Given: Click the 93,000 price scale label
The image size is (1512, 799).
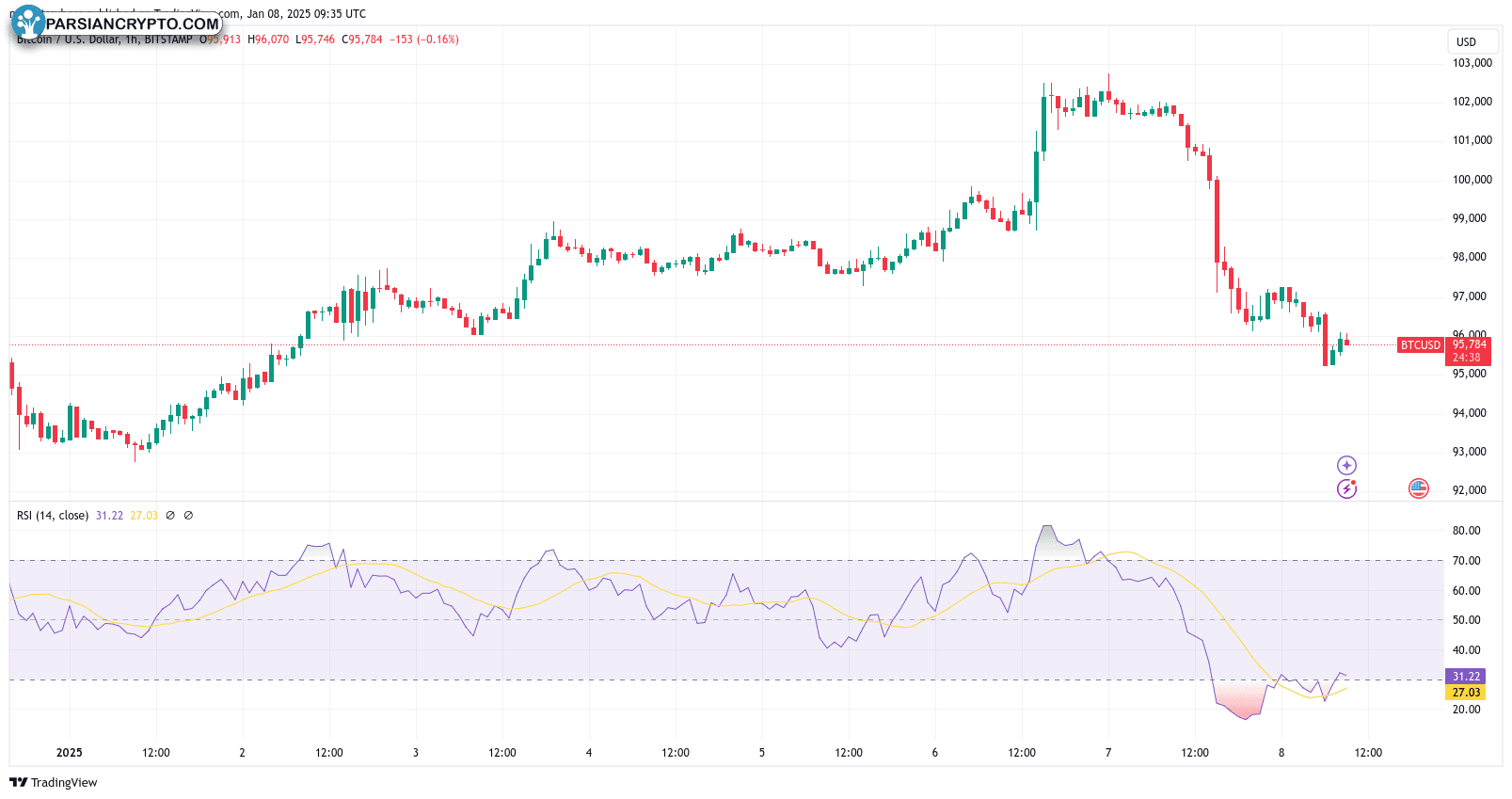Looking at the screenshot, I should (x=1470, y=452).
